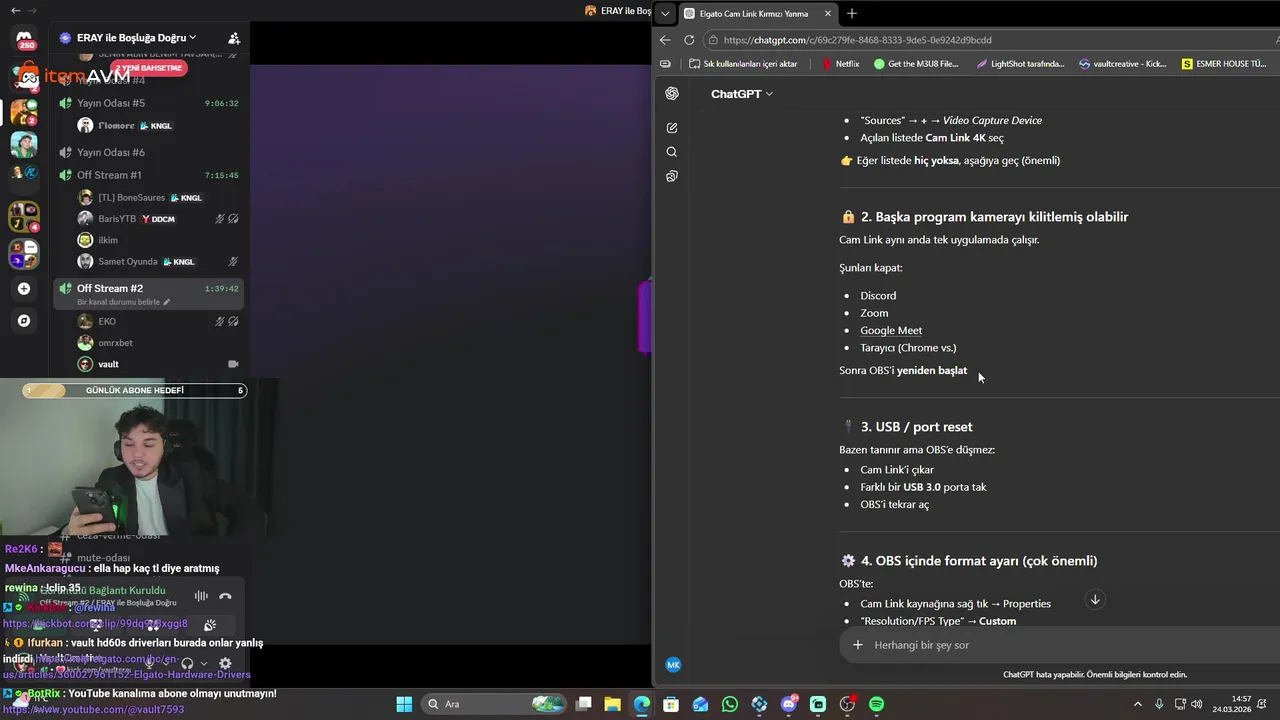Click the browser address bar URL
The image size is (1280, 720).
[x=857, y=40]
